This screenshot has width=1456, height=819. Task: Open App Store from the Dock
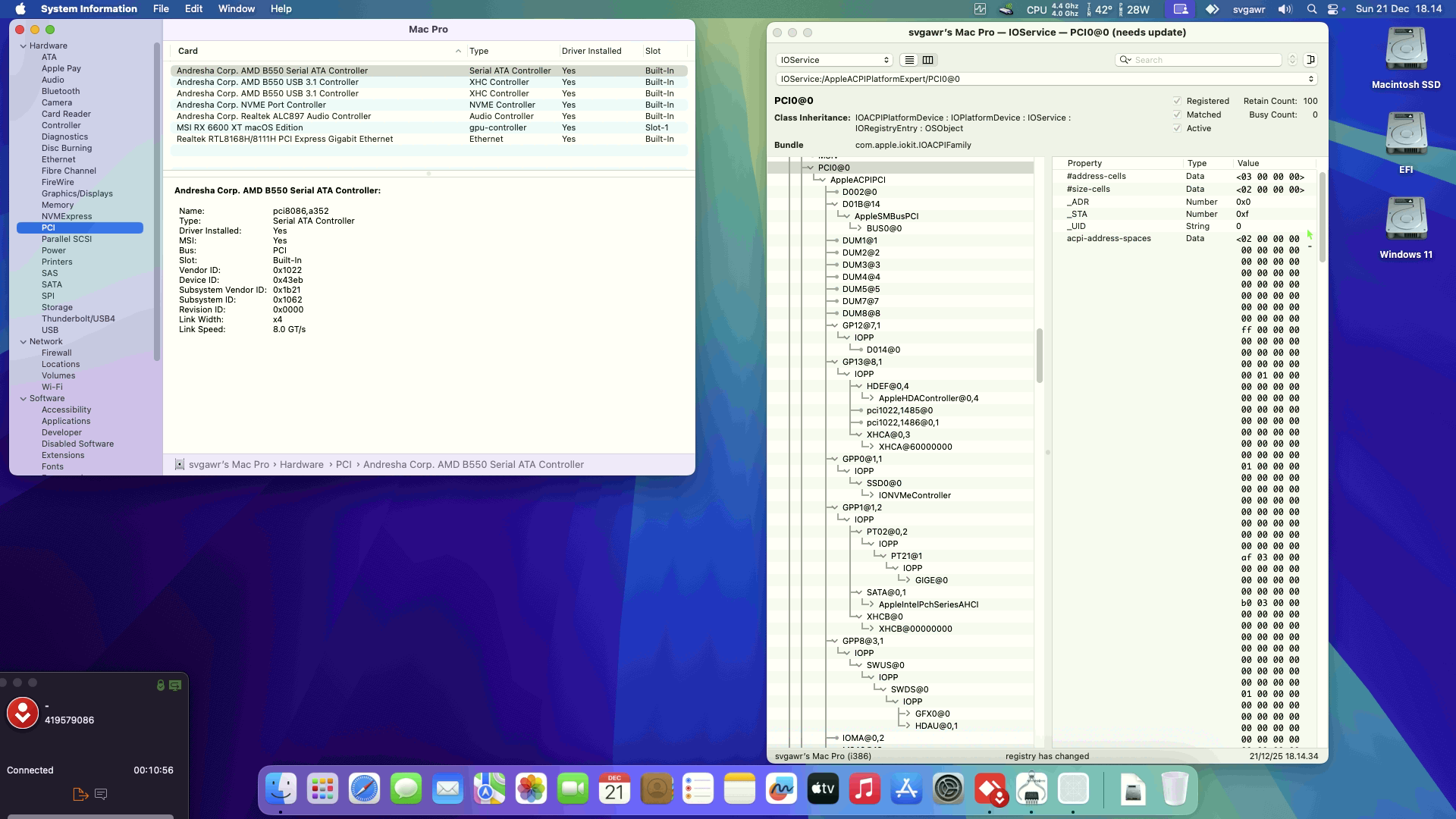[906, 789]
